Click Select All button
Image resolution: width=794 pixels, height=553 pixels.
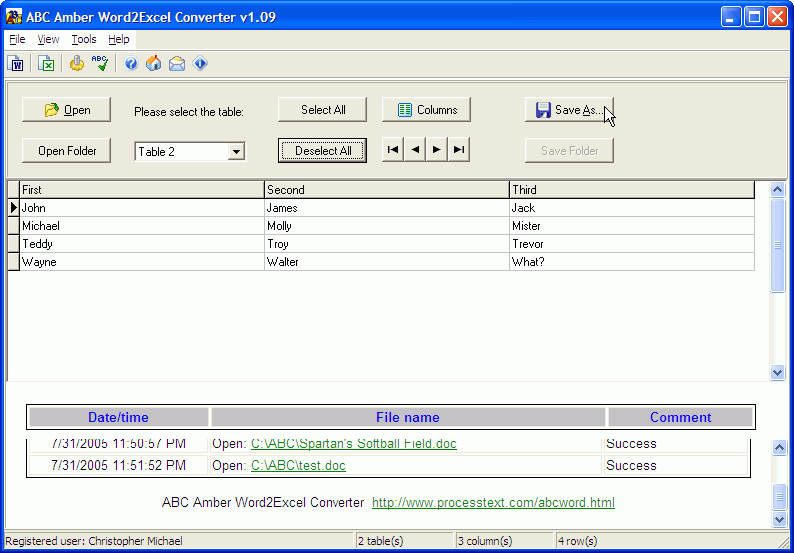pyautogui.click(x=323, y=110)
